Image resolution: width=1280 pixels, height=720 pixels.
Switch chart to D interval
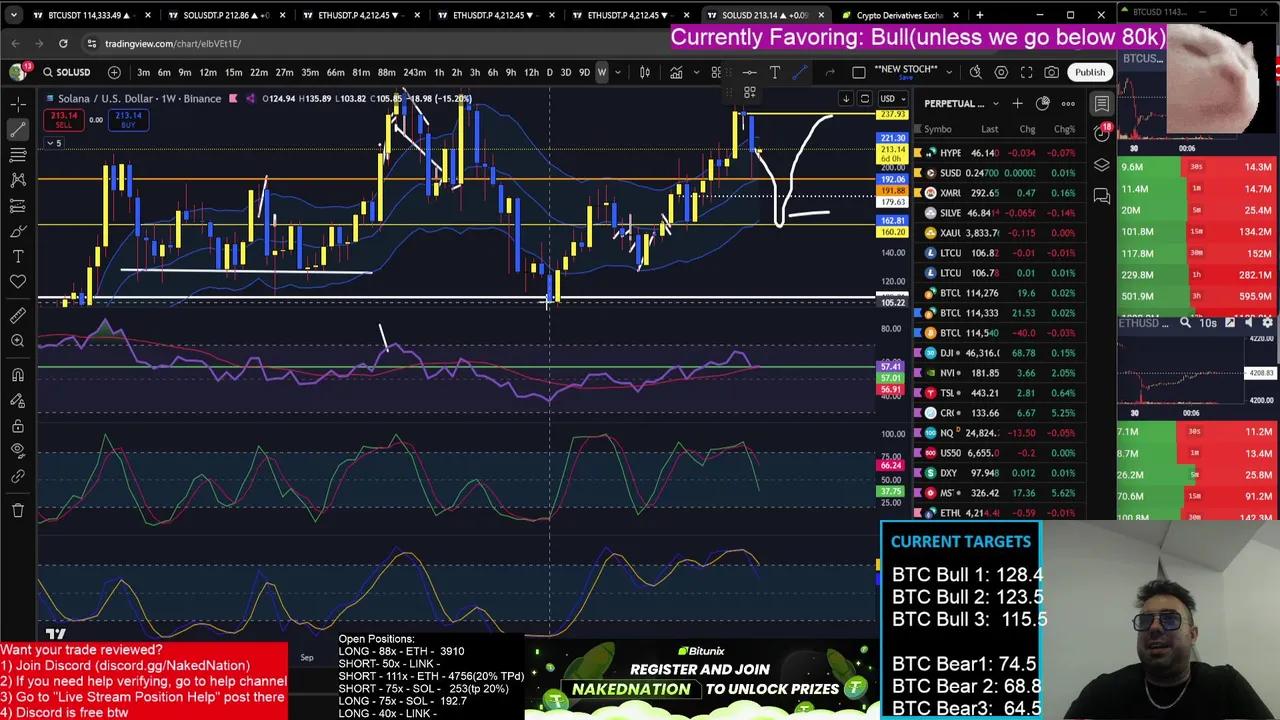pos(549,72)
